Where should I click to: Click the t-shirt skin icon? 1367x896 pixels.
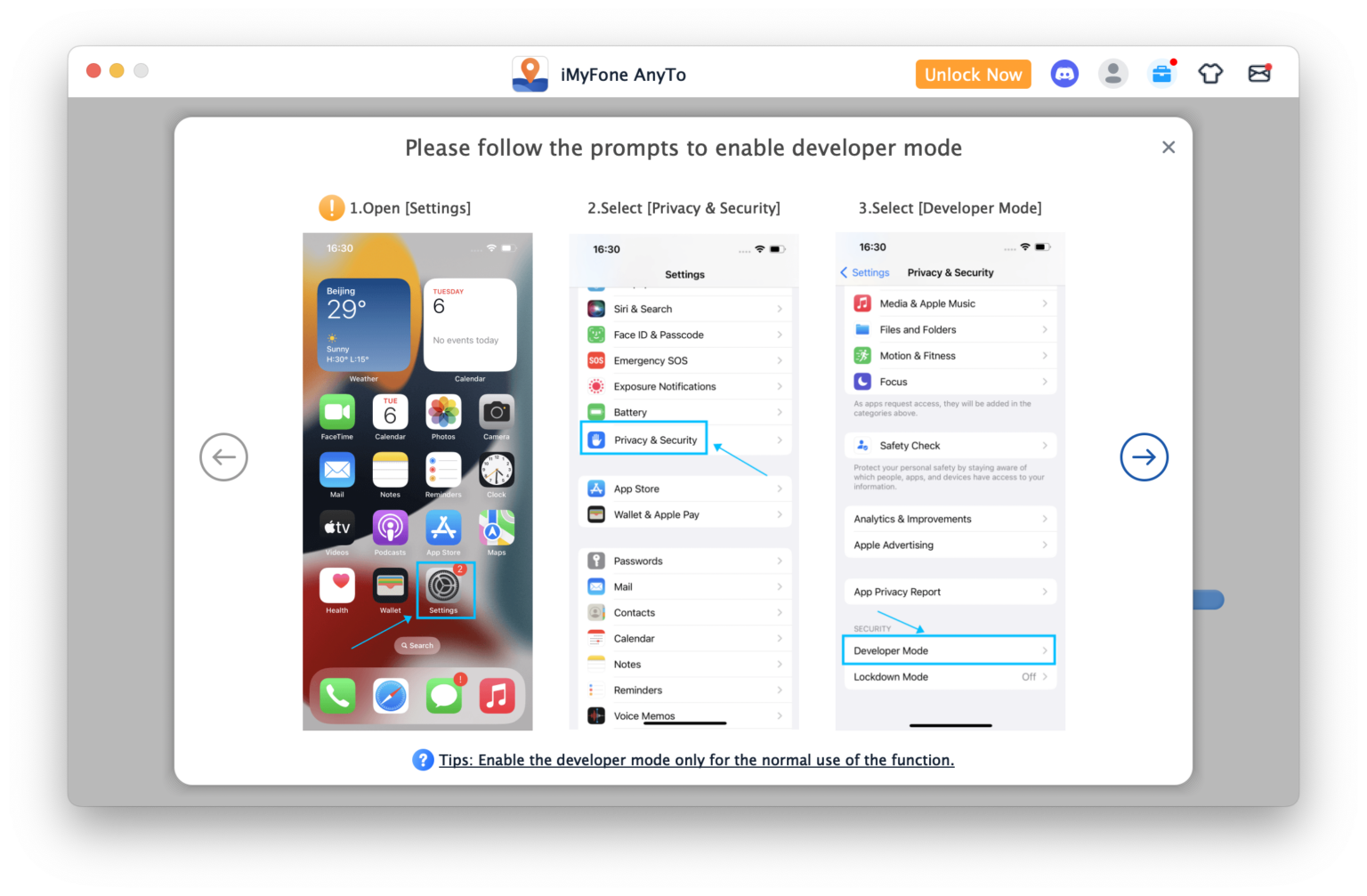pyautogui.click(x=1210, y=74)
